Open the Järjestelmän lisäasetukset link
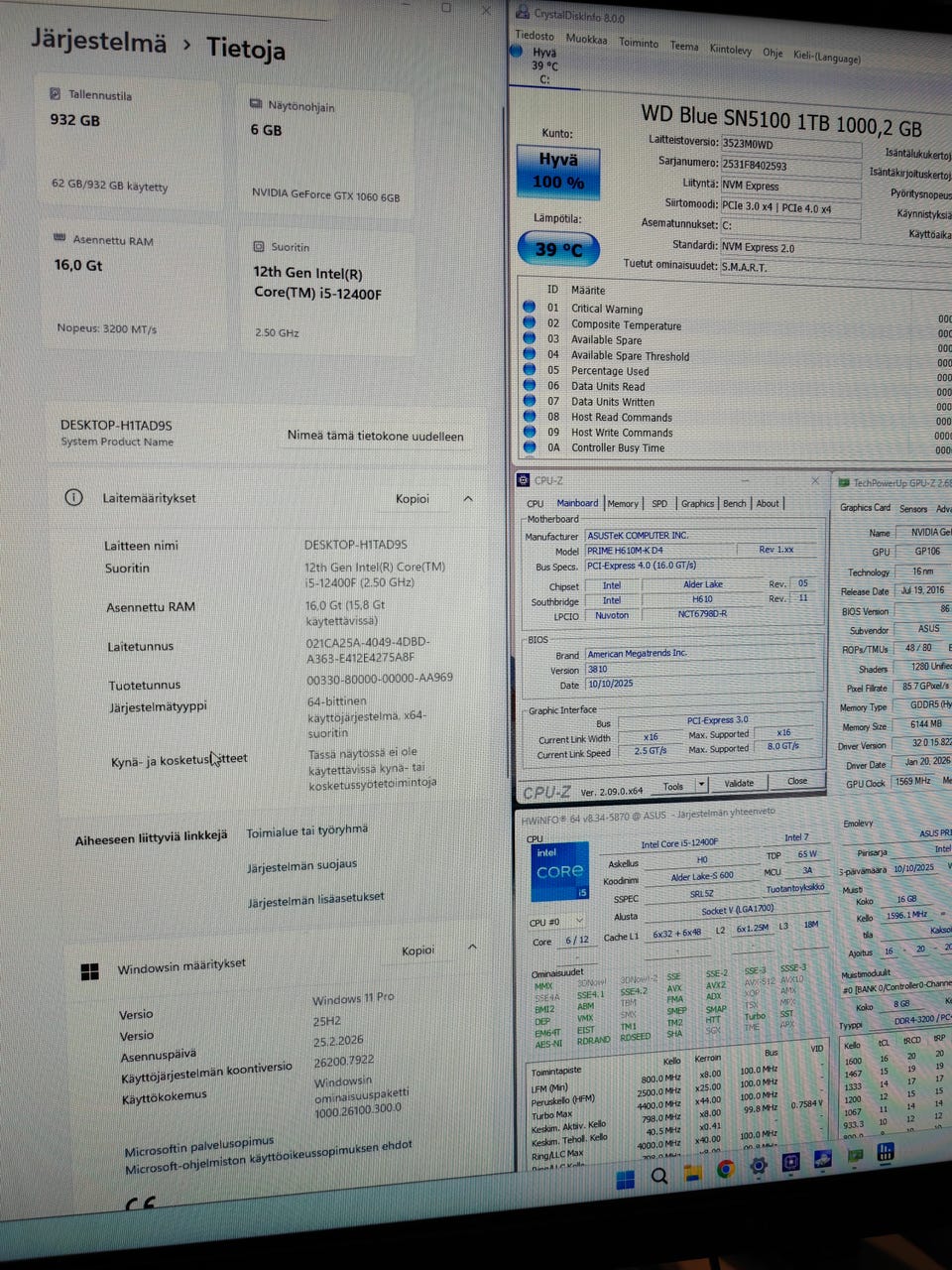Viewport: 952px width, 1270px height. point(316,900)
